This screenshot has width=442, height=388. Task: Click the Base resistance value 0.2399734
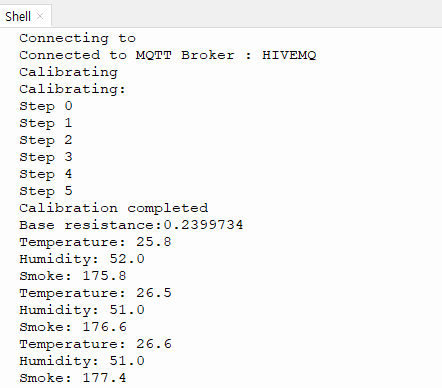[203, 225]
